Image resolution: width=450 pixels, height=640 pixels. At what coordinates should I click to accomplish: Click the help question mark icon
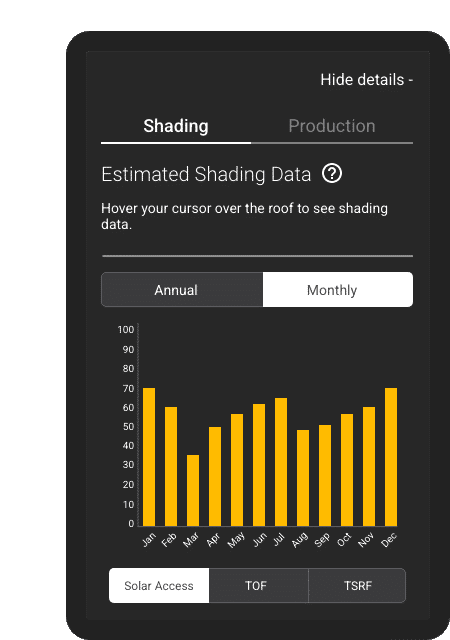(332, 174)
